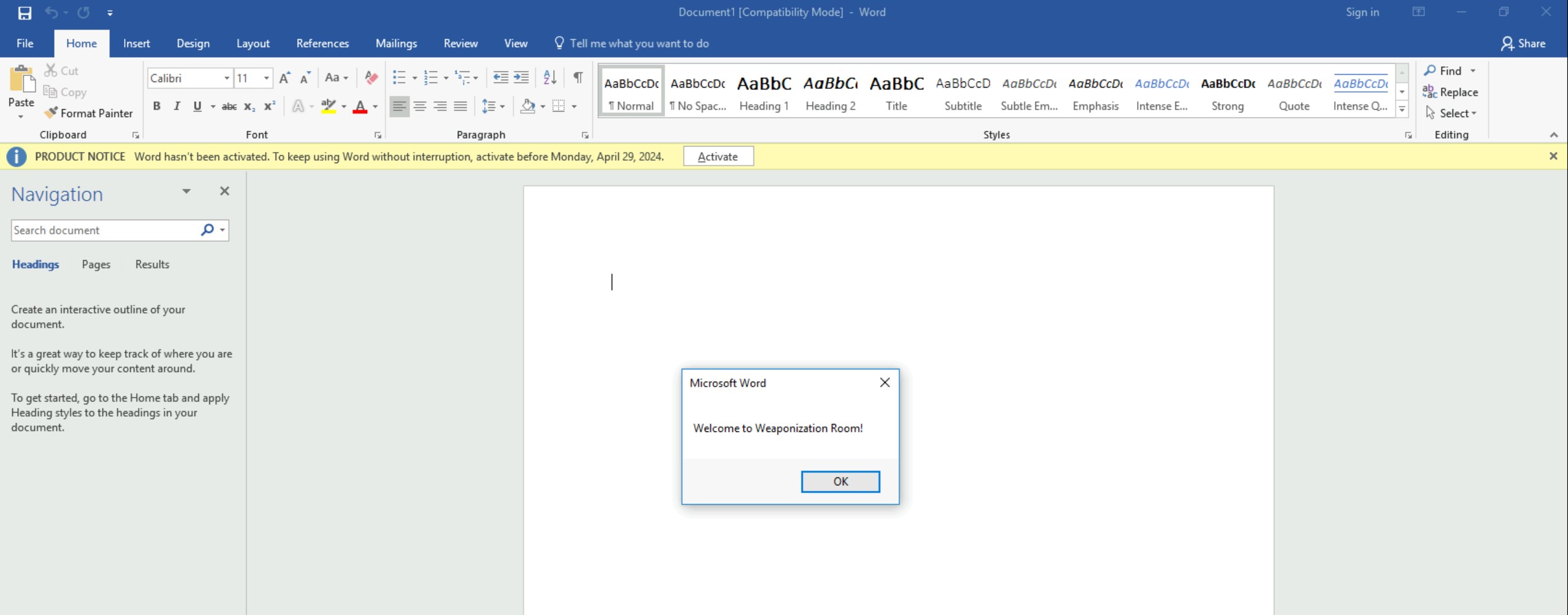Click the Center alignment icon
The image size is (1568, 615).
420,107
